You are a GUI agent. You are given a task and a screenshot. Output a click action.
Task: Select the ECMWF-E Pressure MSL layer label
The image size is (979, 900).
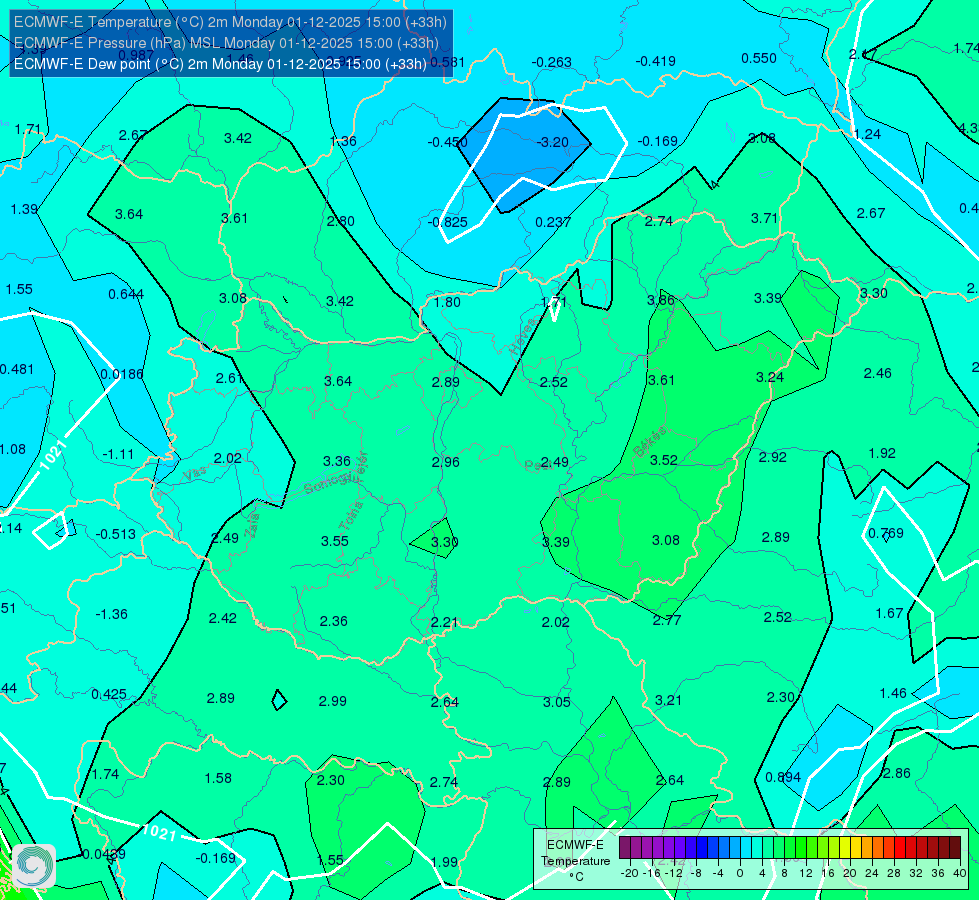226,43
